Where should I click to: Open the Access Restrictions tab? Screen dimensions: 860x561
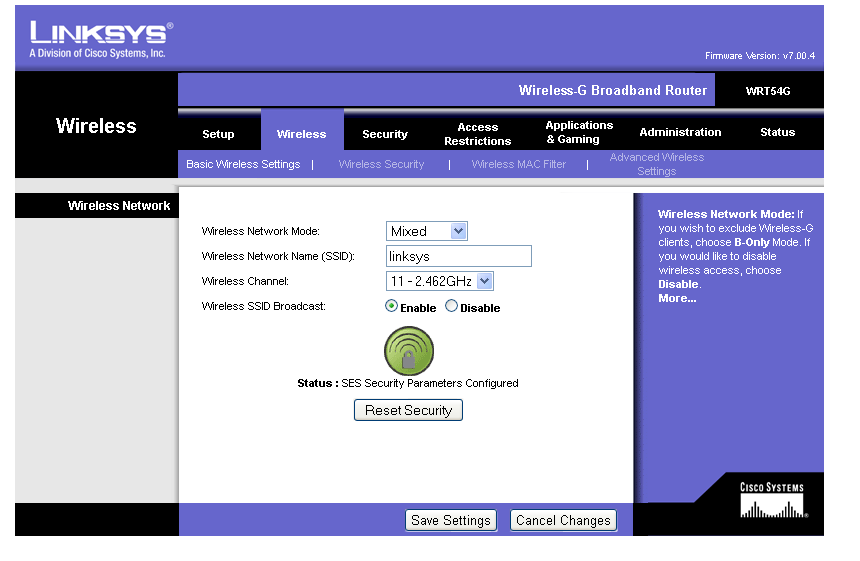478,134
